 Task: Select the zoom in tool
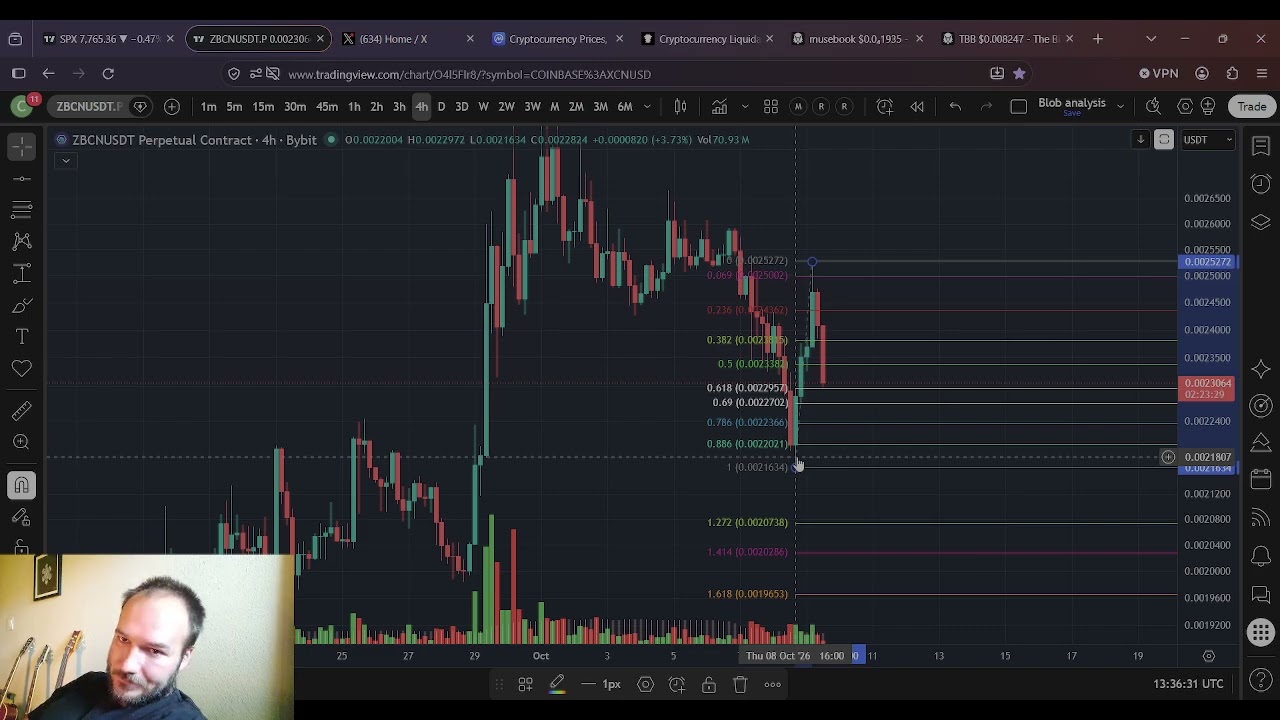pyautogui.click(x=21, y=442)
